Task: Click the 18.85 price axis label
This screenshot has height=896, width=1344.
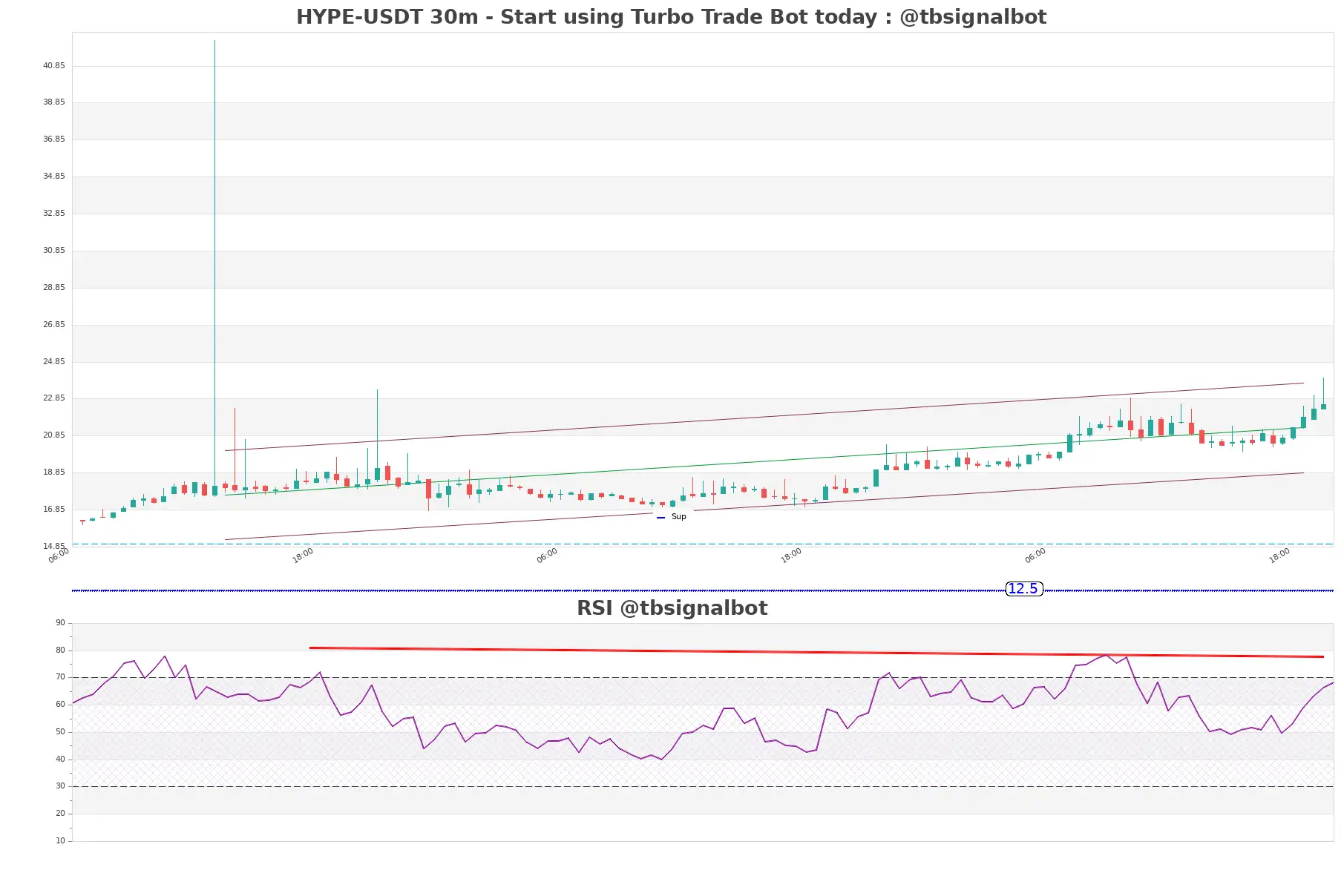Action: (53, 472)
